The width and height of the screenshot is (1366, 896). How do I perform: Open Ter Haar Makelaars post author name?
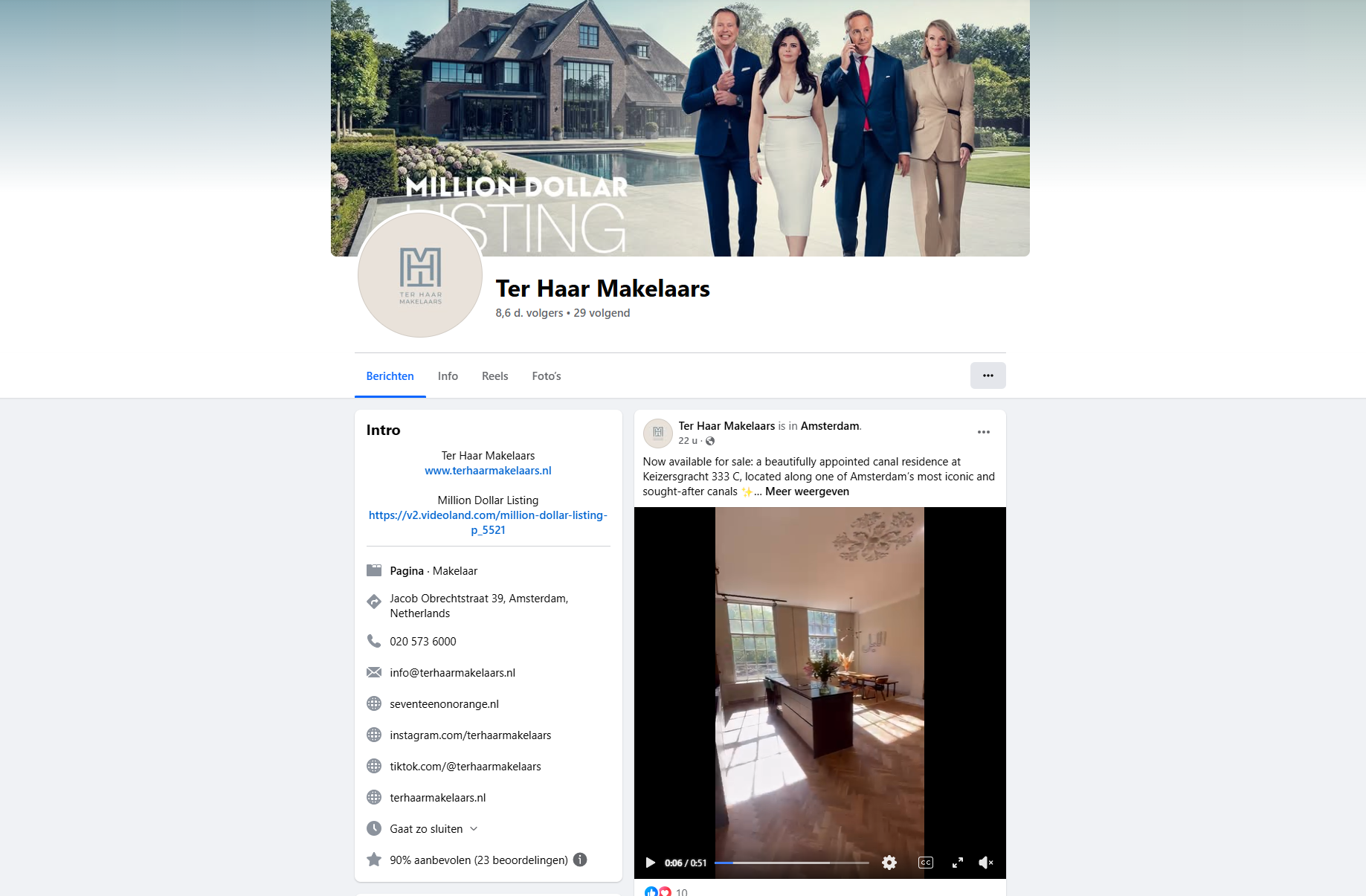pos(727,426)
